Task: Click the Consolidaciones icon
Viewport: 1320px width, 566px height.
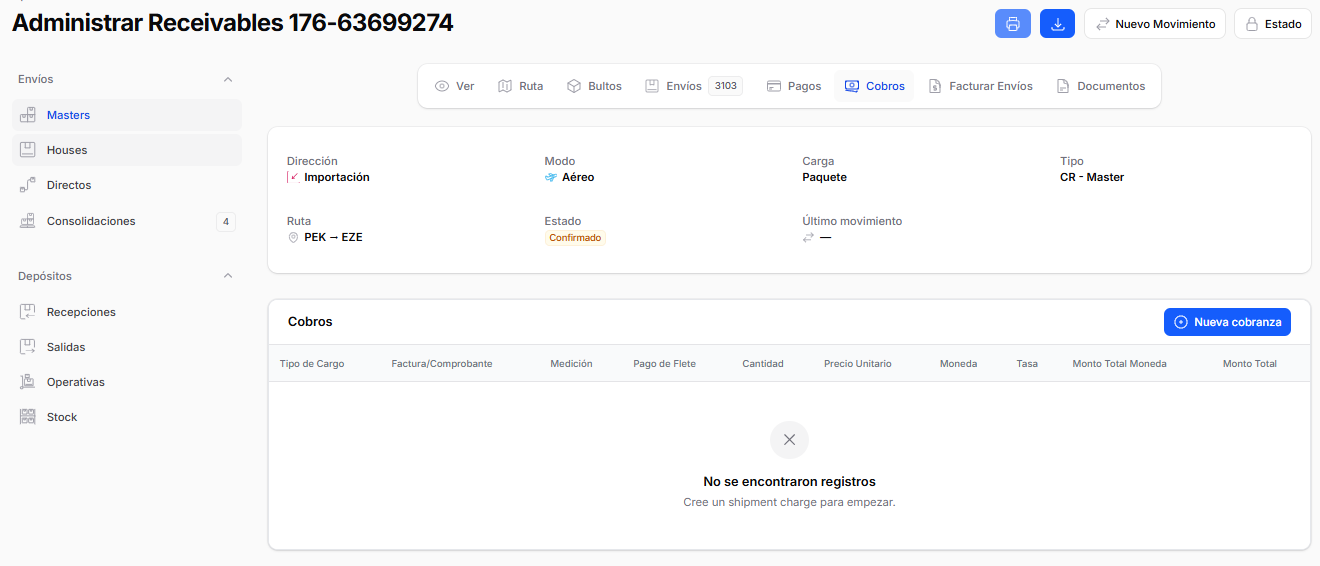Action: pos(28,221)
